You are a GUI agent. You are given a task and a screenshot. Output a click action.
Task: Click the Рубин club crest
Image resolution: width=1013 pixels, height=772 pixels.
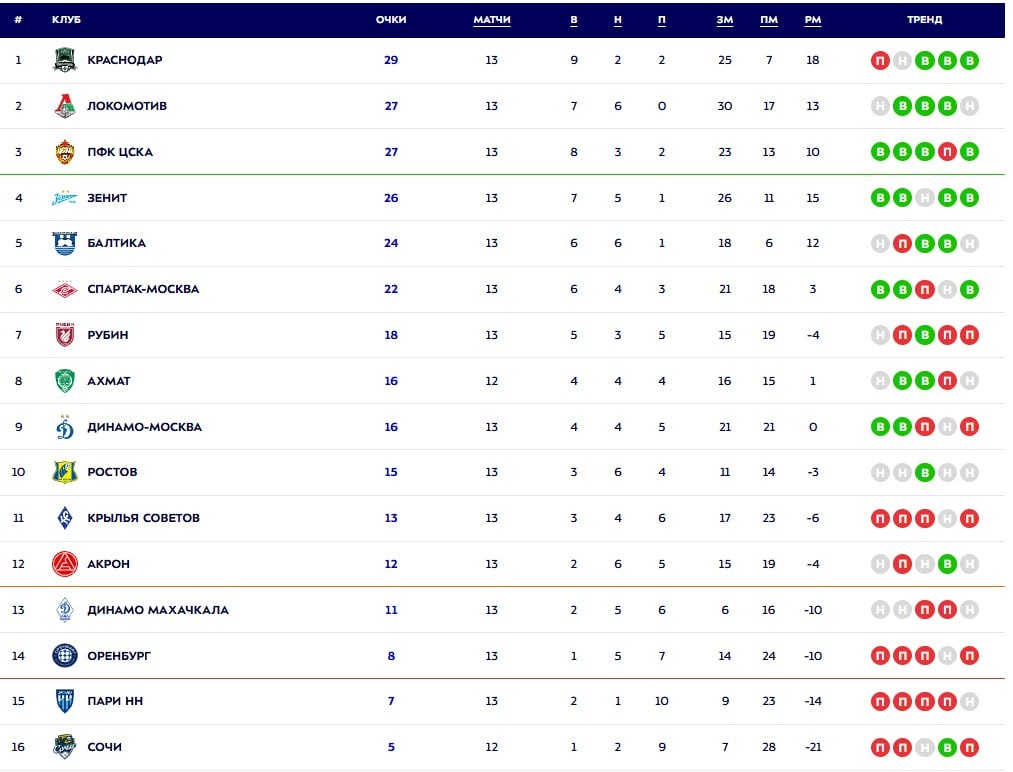click(x=64, y=335)
